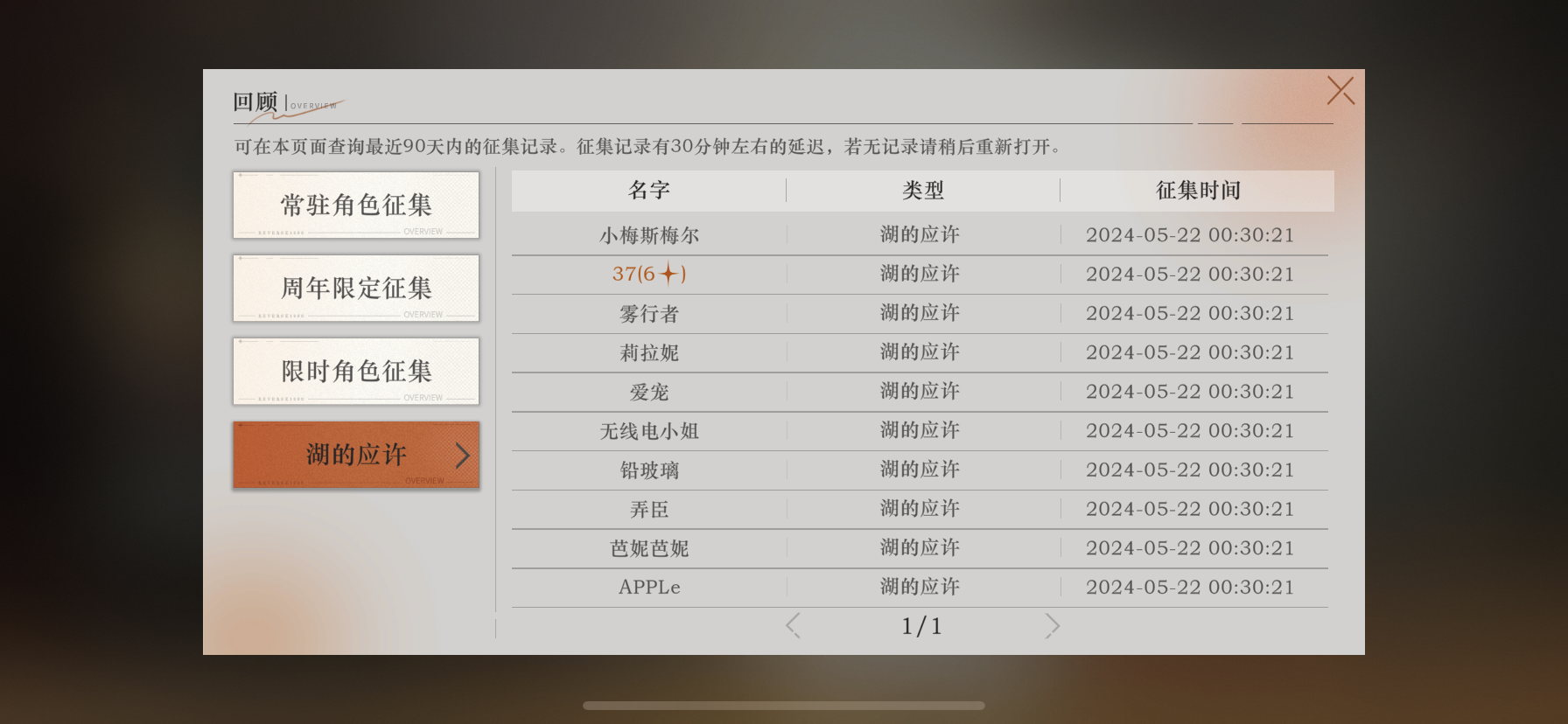
Task: Click the timestamp in 小梅斯梅尔 row
Action: pos(1190,235)
